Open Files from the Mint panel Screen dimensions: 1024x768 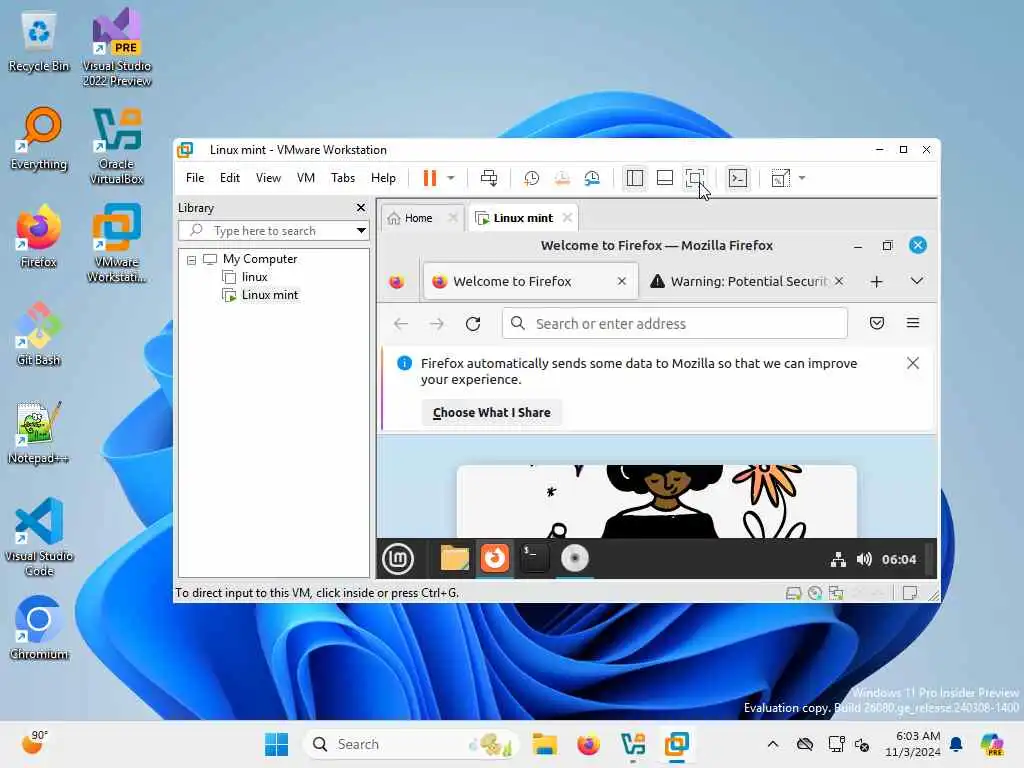[455, 559]
